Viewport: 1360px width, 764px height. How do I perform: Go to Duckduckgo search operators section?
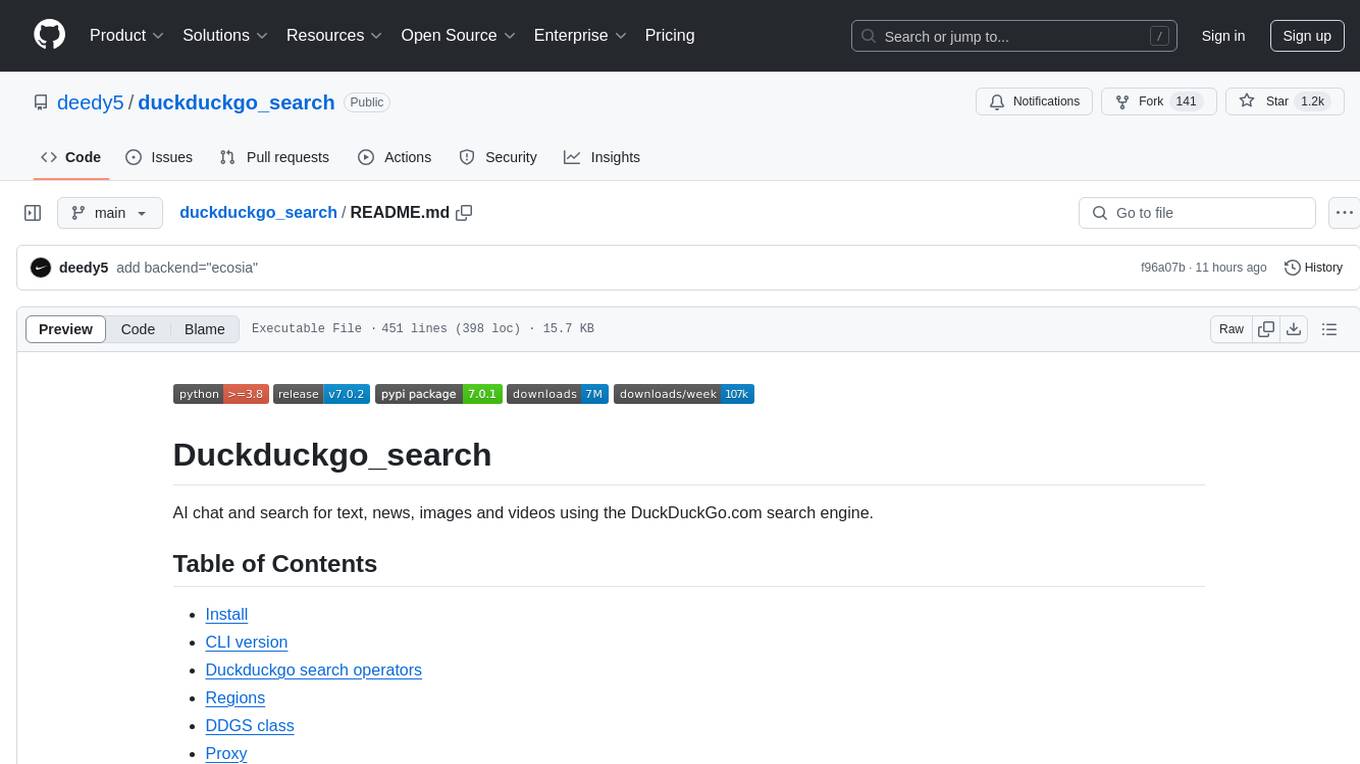313,670
